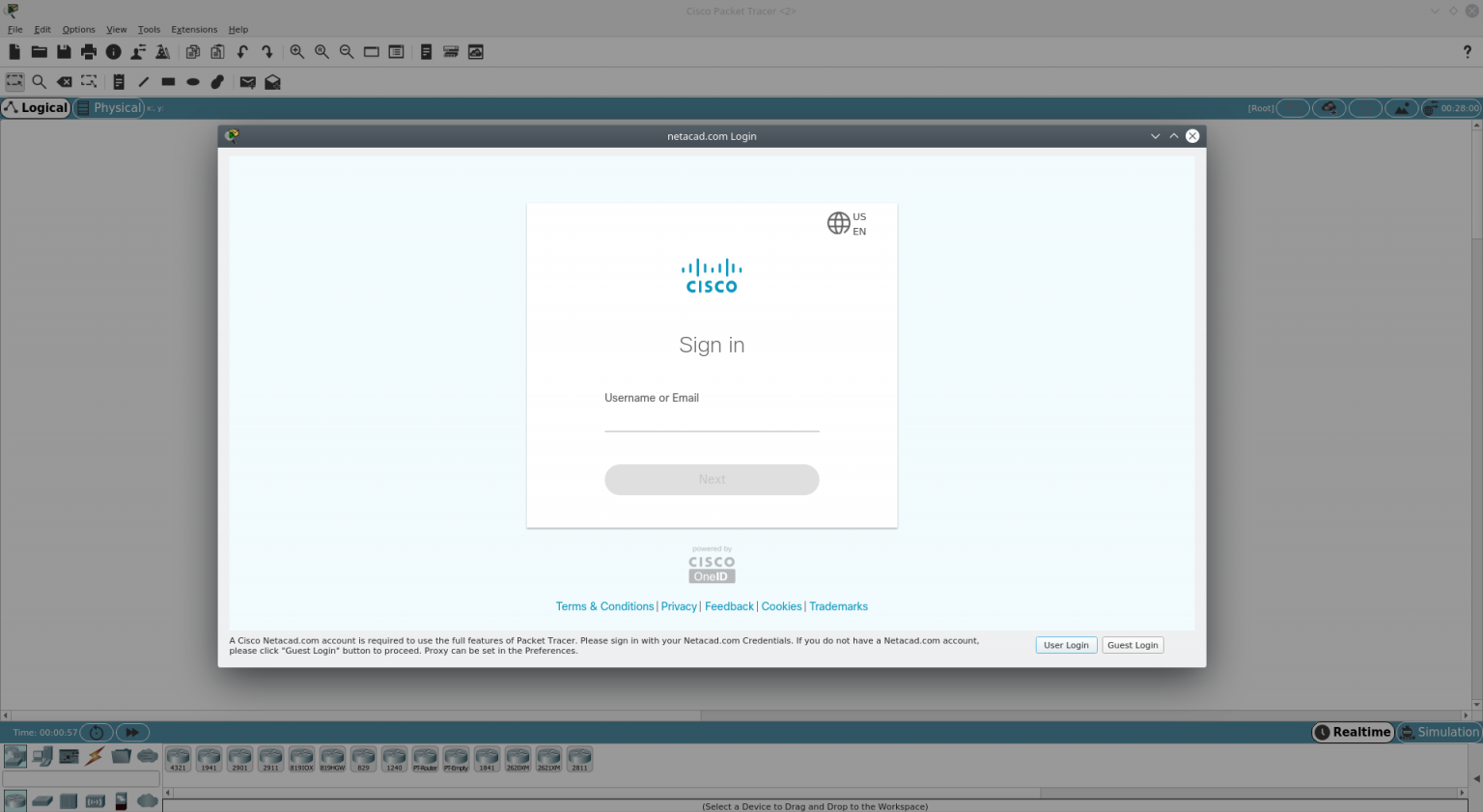Click the drawing palette rectangle icon
The image size is (1483, 812).
[372, 52]
